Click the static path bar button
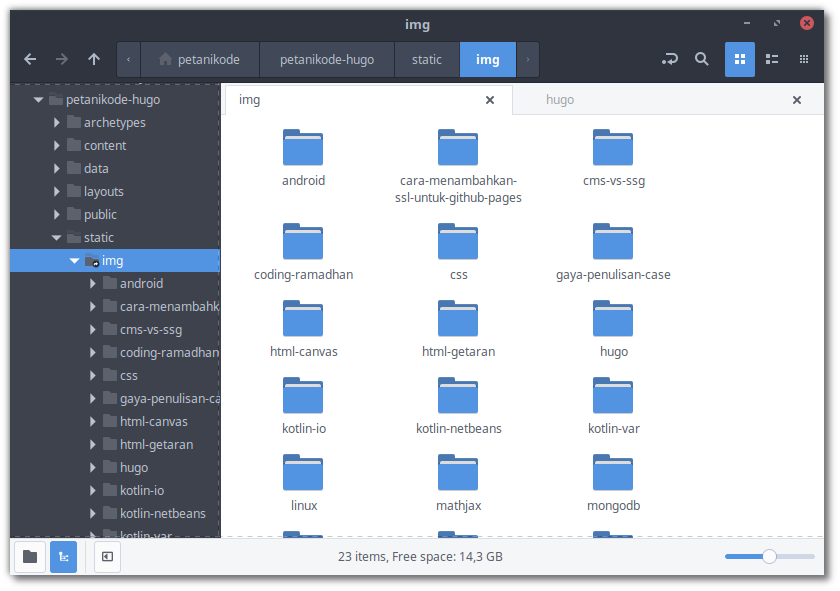The image size is (840, 591). [x=427, y=60]
